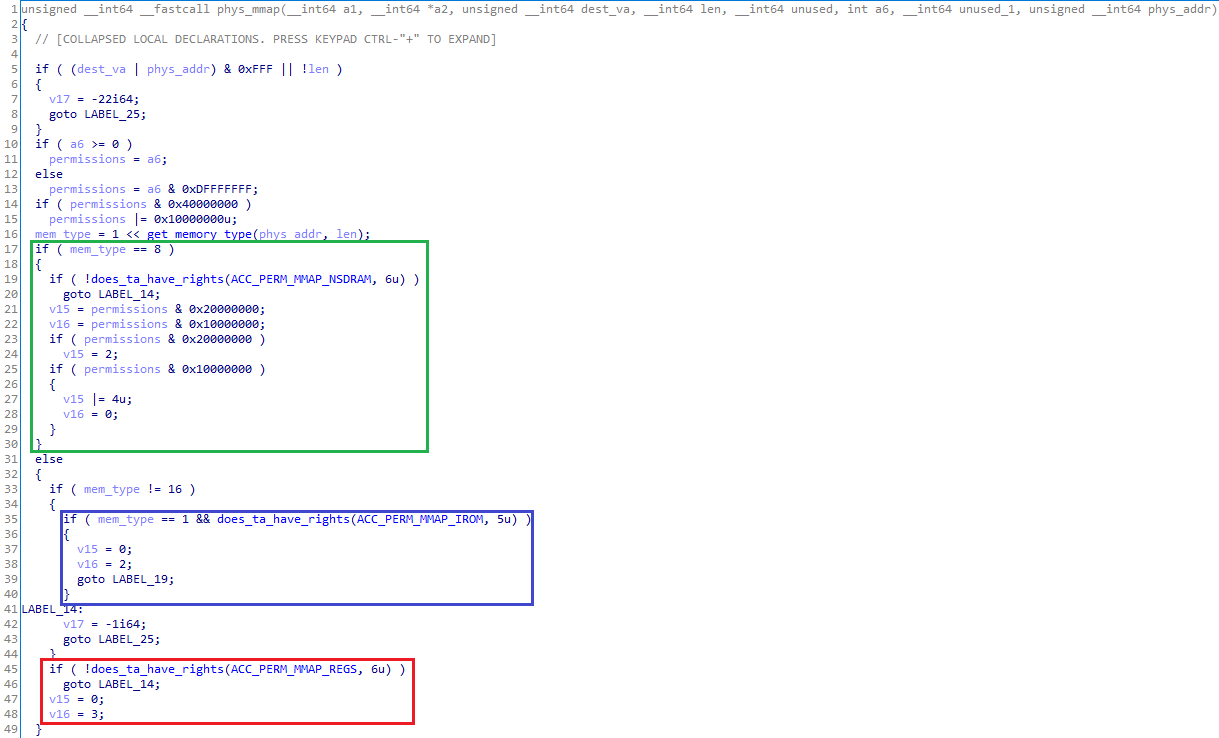Click the ACC_PERM_MMAP_IROM constant

421,519
